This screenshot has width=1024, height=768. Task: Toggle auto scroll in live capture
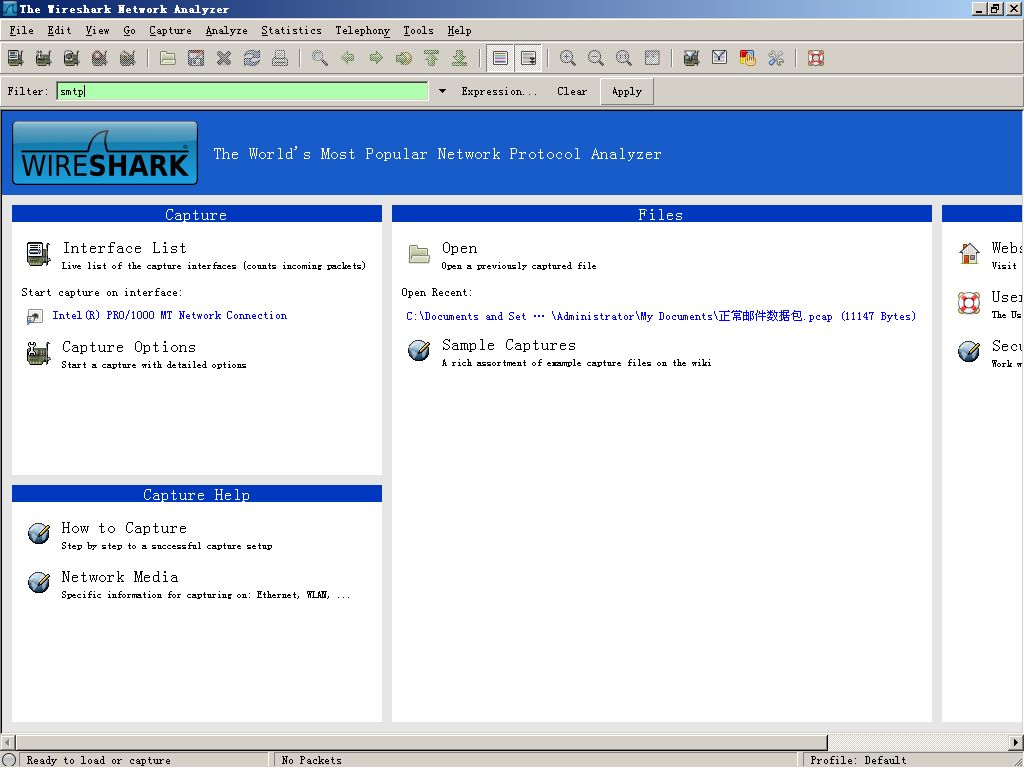[528, 58]
